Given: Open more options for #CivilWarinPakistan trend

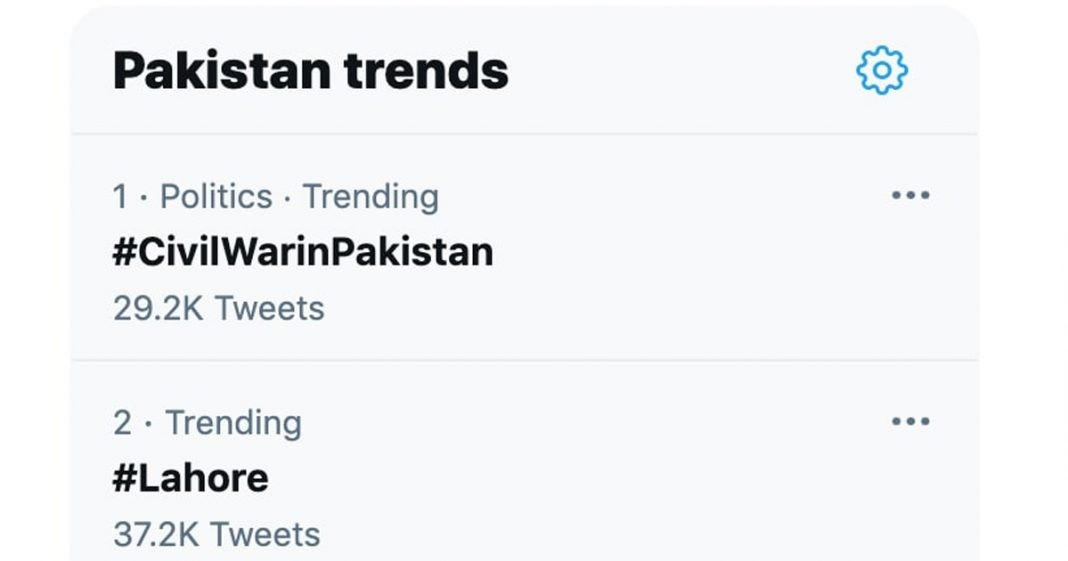Looking at the screenshot, I should [x=910, y=196].
